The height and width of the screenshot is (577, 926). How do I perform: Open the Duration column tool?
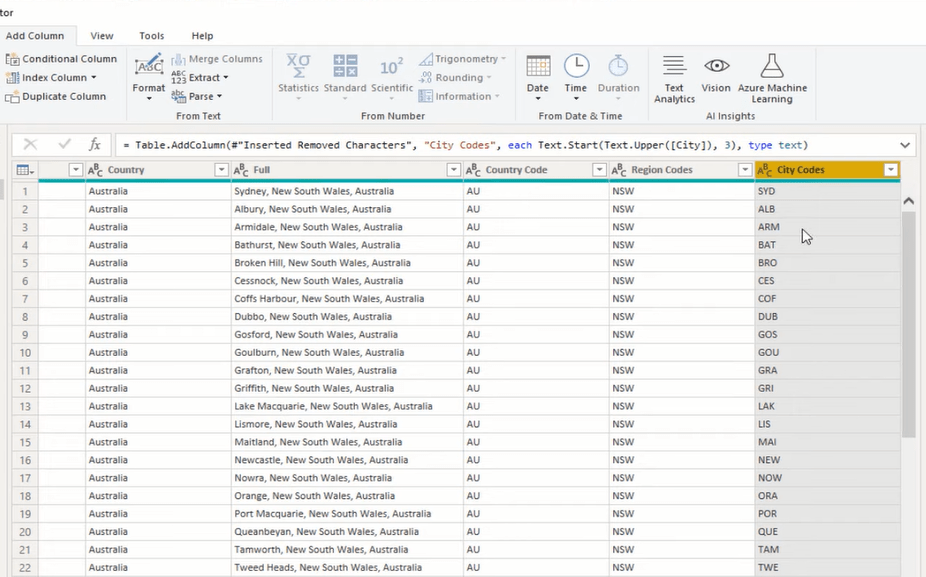pos(618,76)
